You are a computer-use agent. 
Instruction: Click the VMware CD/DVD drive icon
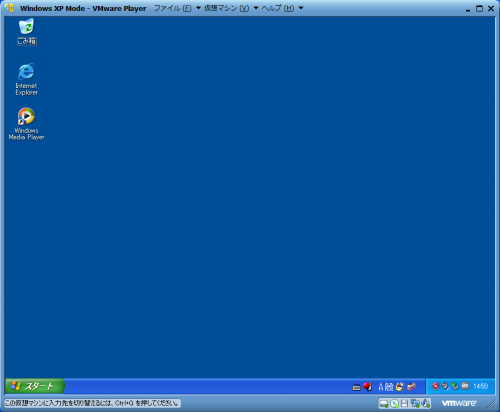click(x=394, y=404)
